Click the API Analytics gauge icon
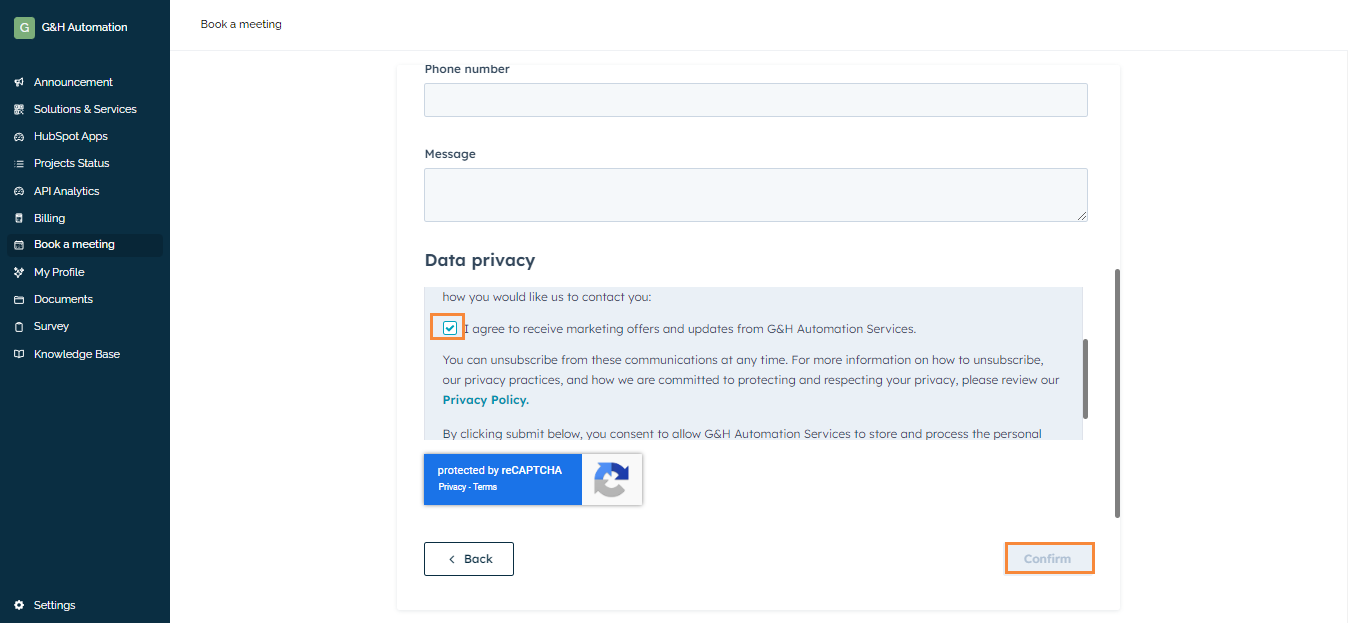 19,191
